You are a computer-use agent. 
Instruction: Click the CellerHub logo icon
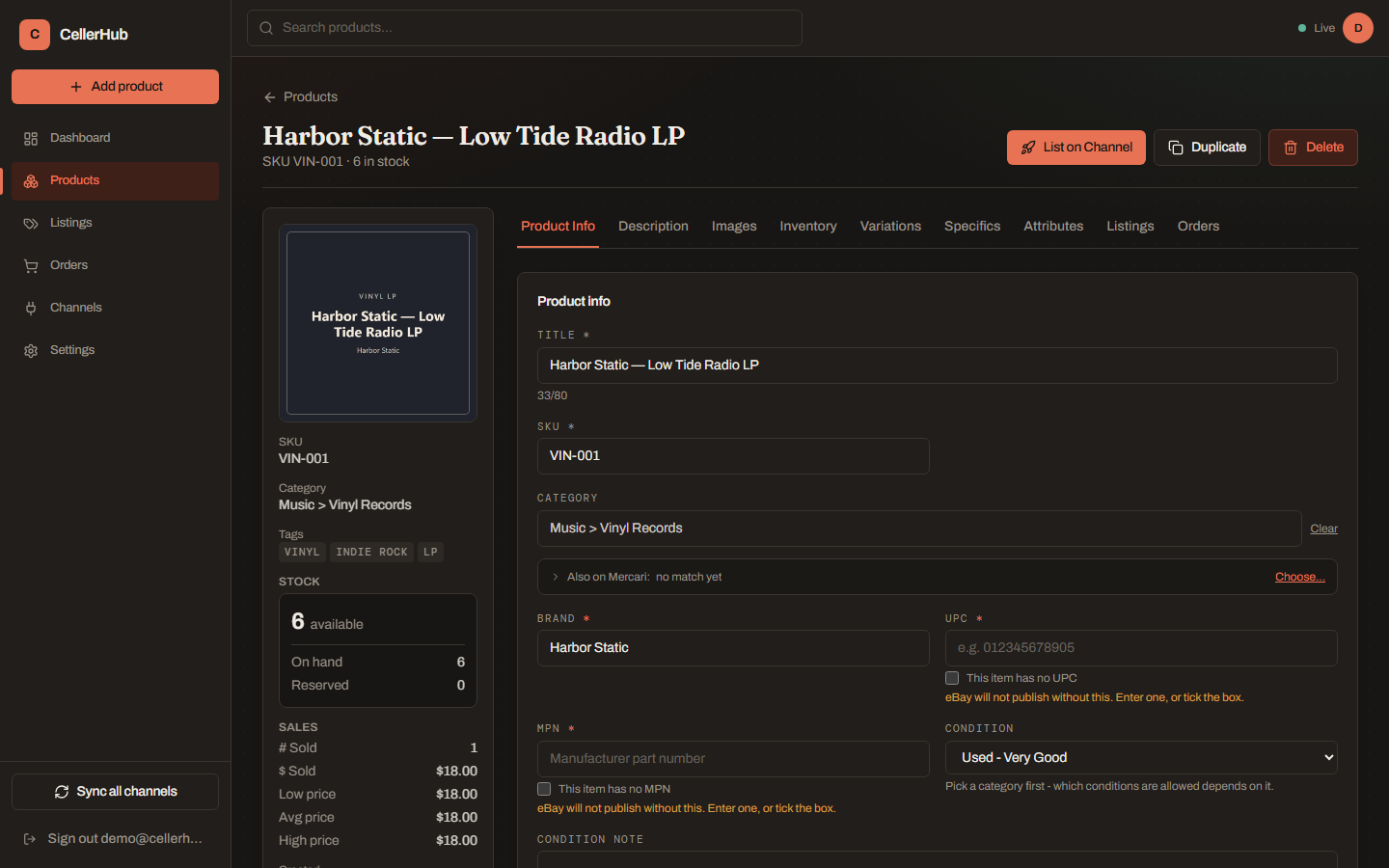(35, 35)
